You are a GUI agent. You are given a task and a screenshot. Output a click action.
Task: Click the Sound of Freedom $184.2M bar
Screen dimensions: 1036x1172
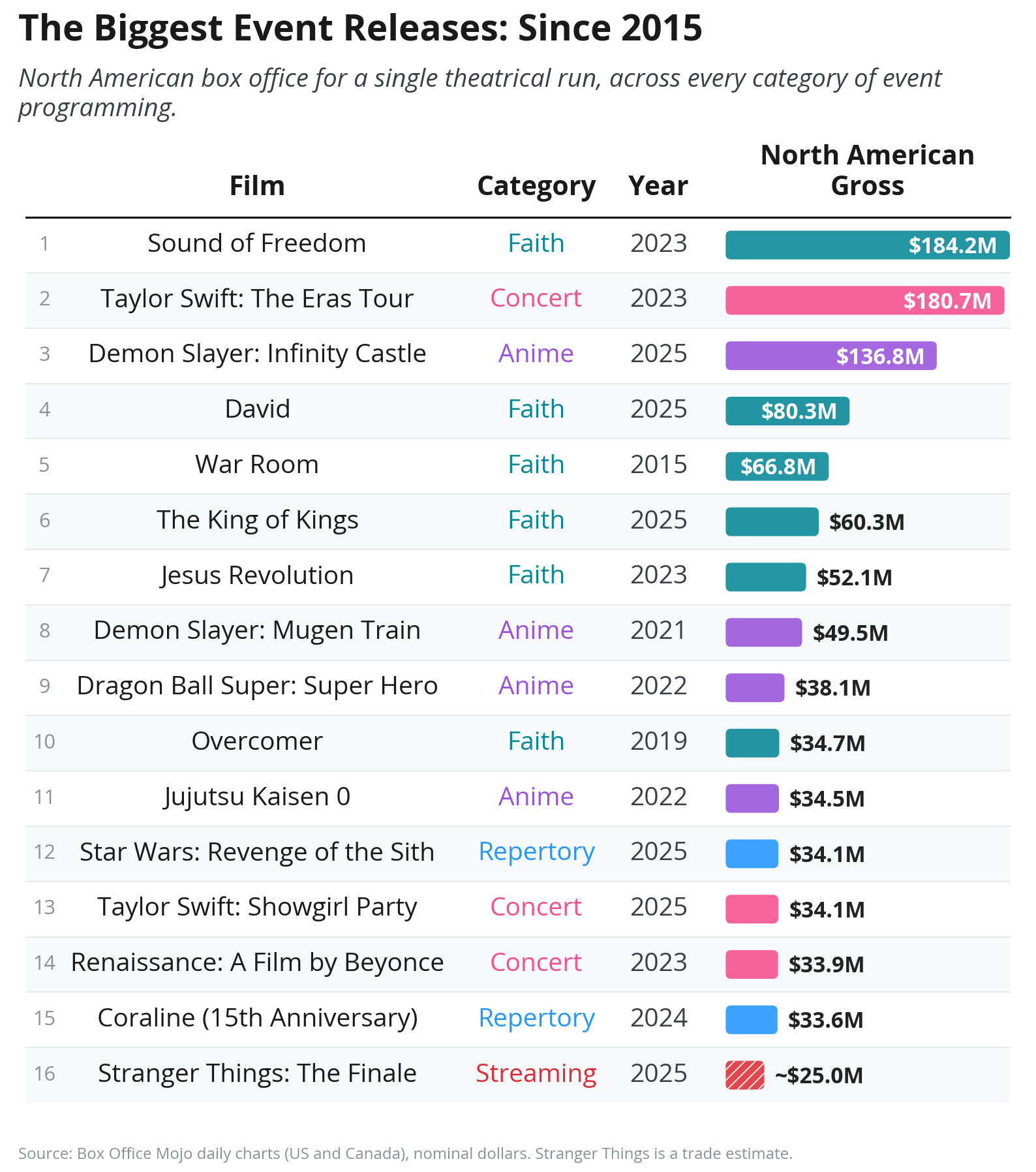point(867,245)
